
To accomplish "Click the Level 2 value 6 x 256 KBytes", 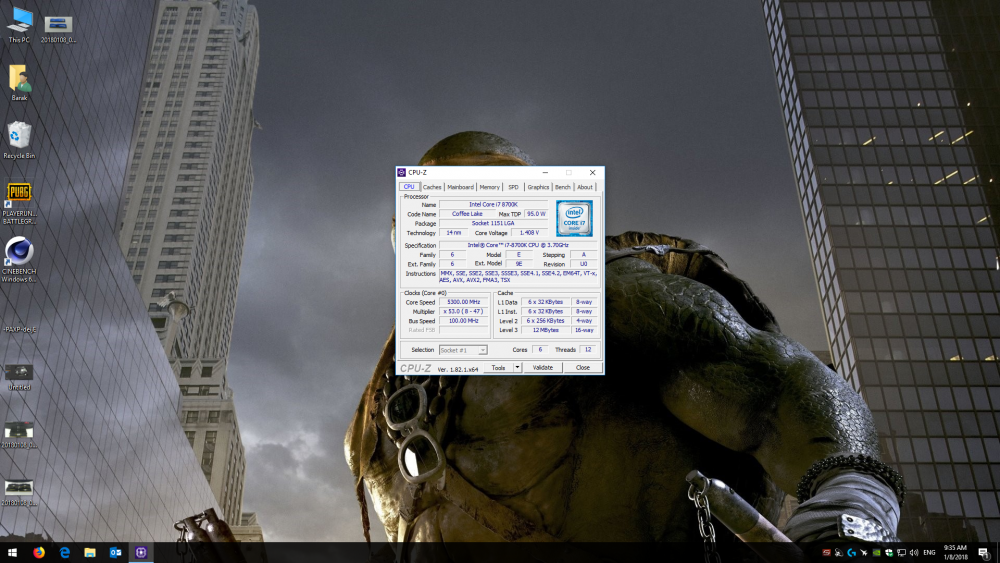I will point(545,321).
